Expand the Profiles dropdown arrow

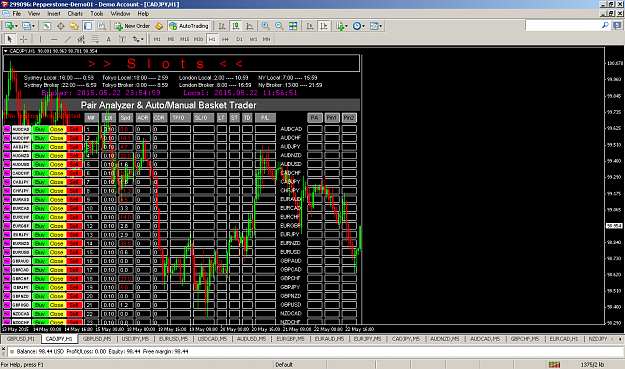coord(33,26)
